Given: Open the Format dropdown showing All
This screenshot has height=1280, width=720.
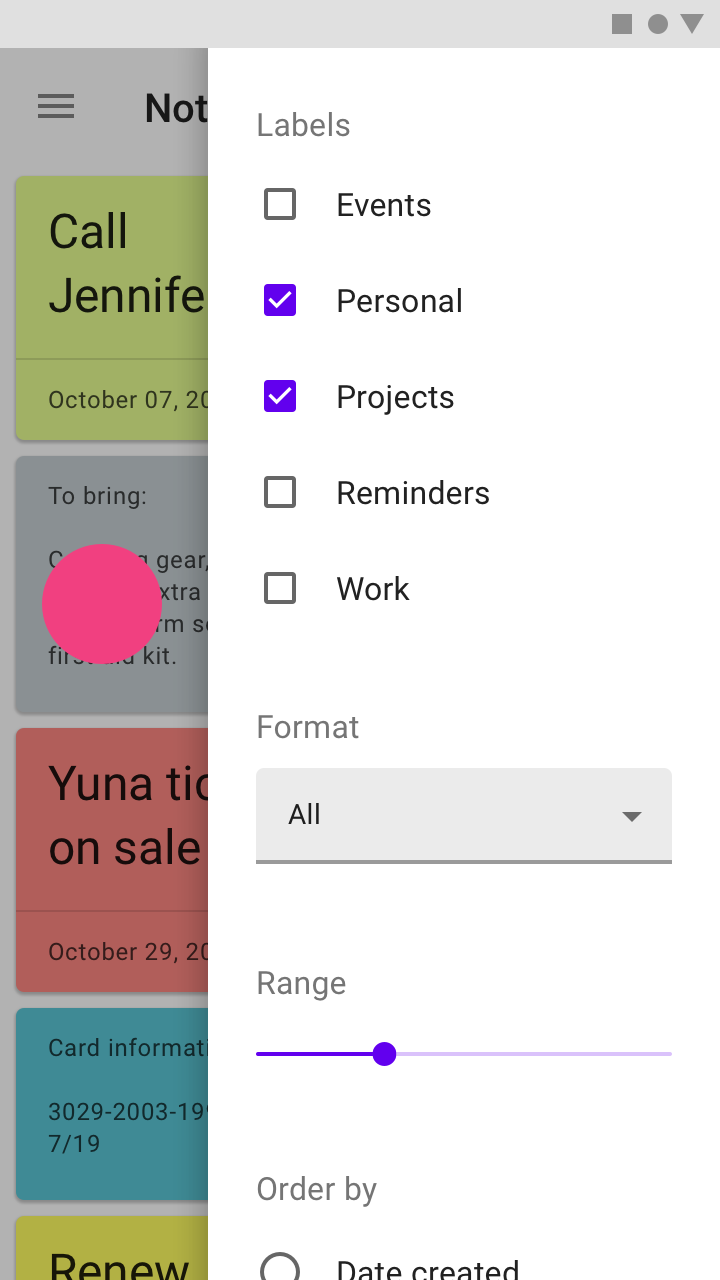Looking at the screenshot, I should point(464,815).
